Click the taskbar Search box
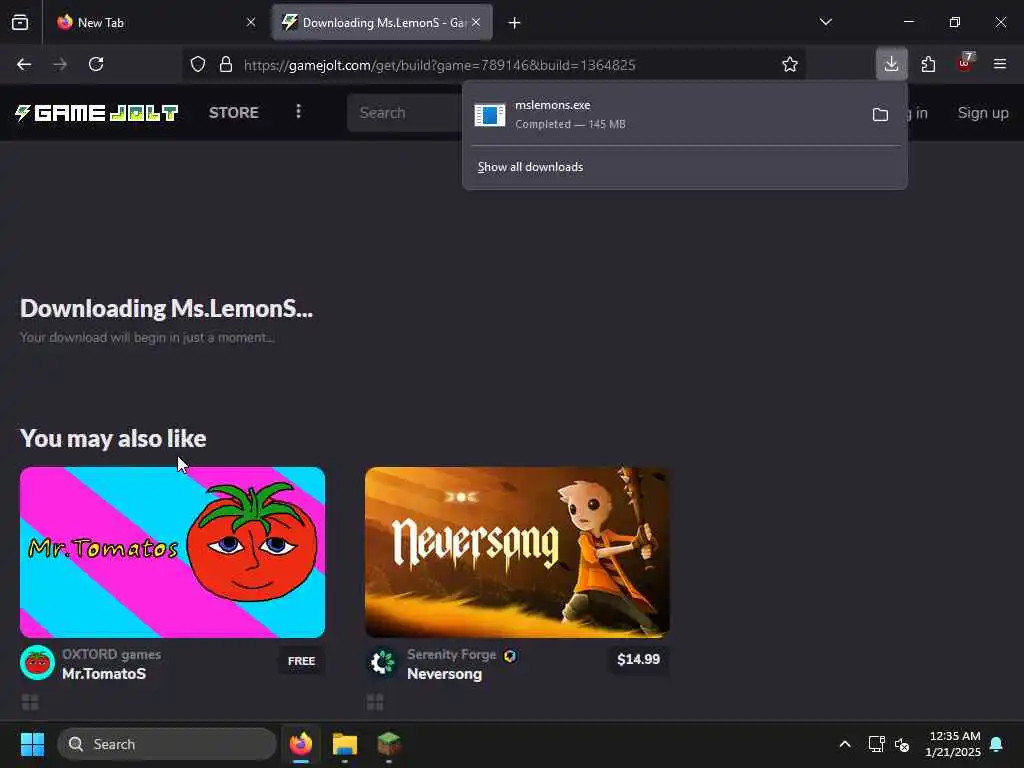The height and width of the screenshot is (768, 1024). pos(167,744)
